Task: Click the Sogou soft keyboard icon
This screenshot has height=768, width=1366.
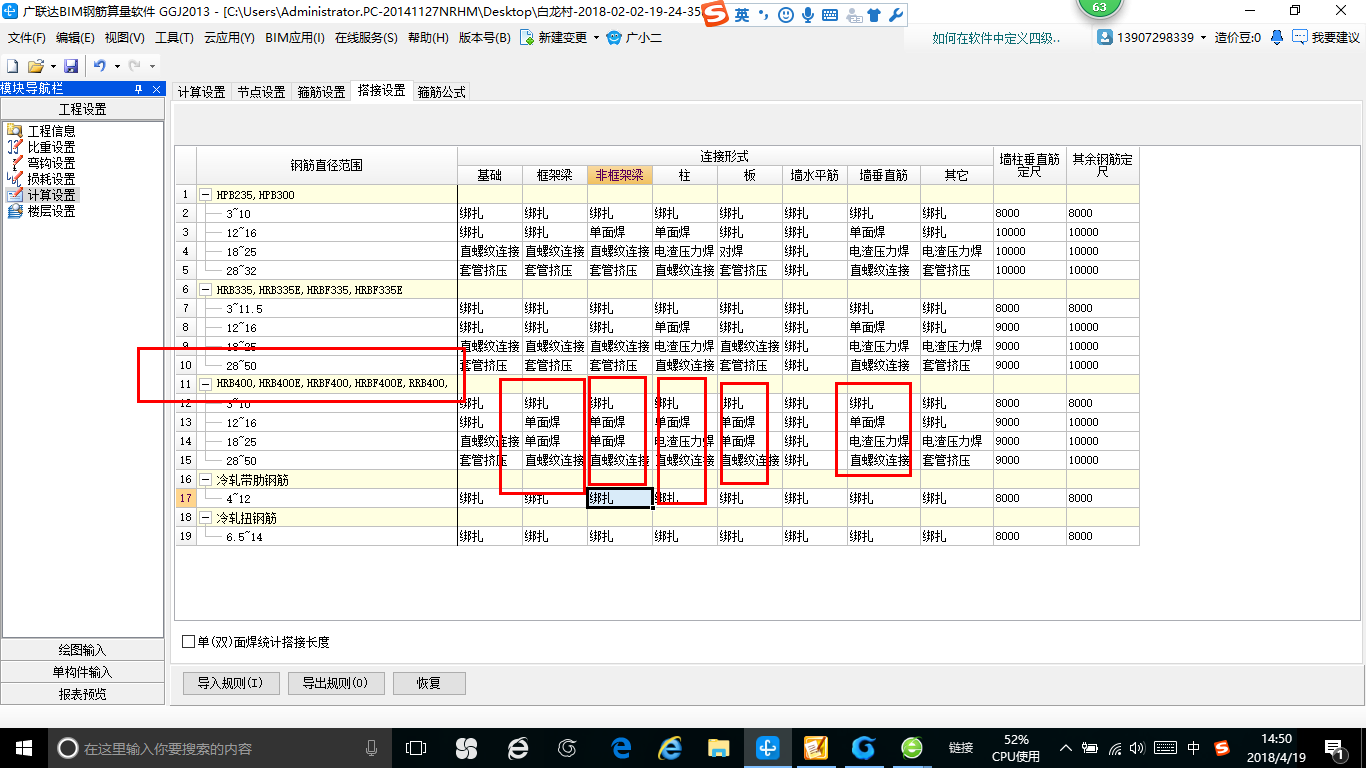Action: (830, 15)
